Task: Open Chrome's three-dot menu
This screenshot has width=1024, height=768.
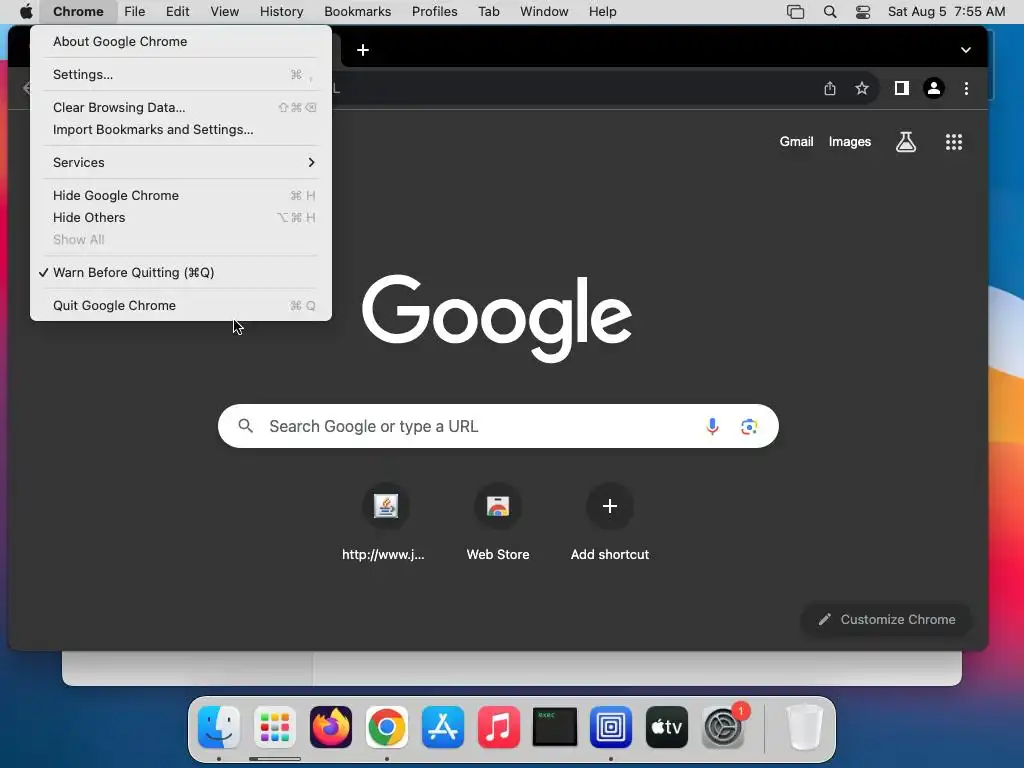Action: 967,88
